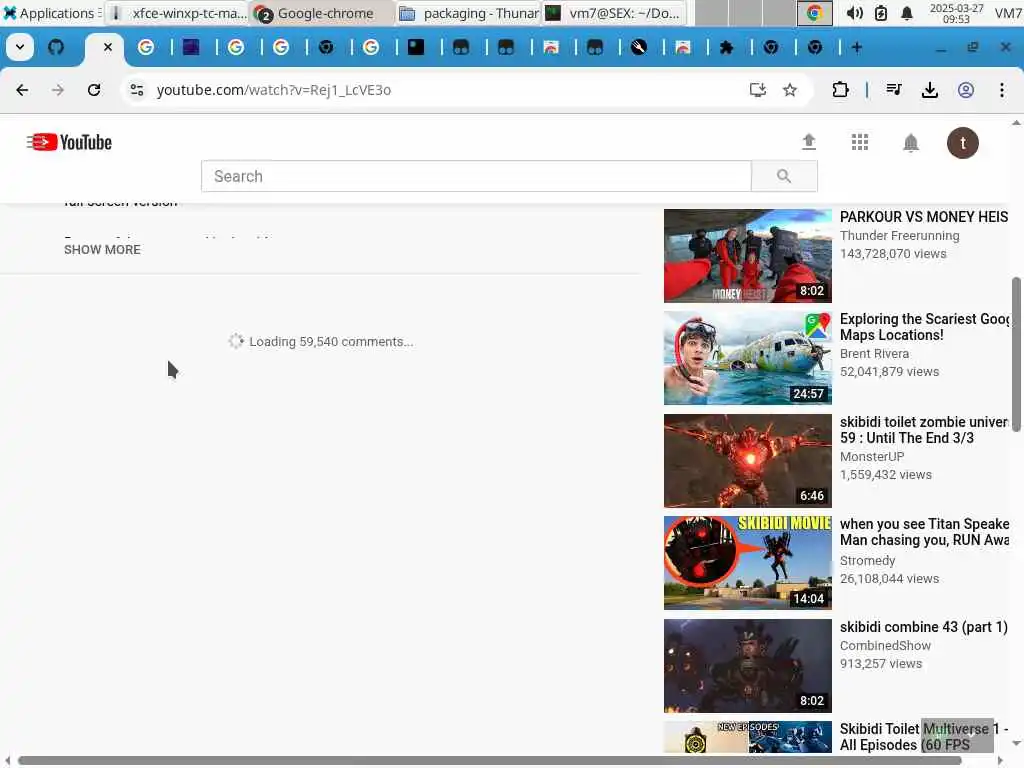
Task: Switch to Google-chrome taskbar window
Action: point(323,13)
